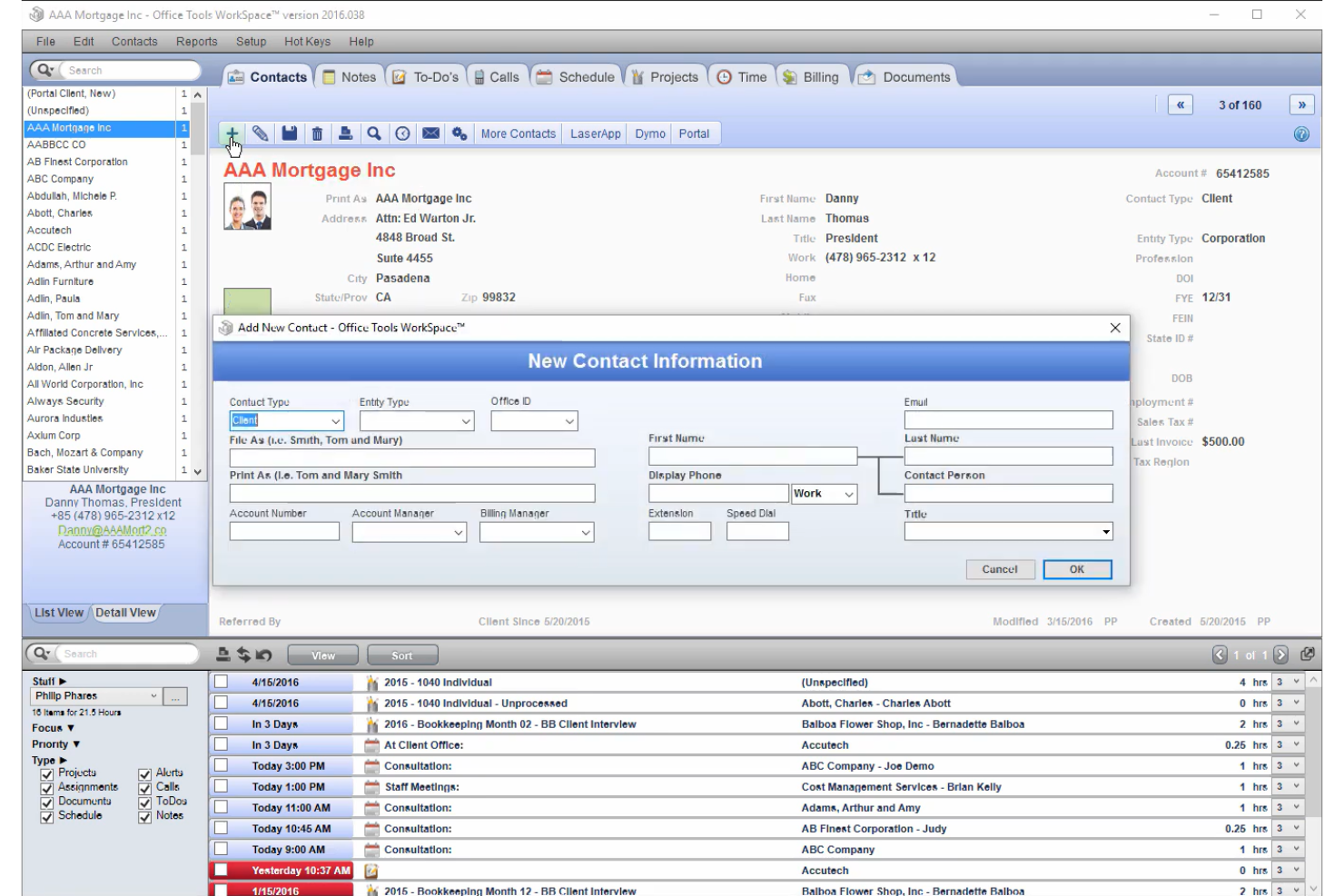This screenshot has height=896, width=1344.
Task: Click the calendar icon for Staff Meetings row
Action: pyautogui.click(x=371, y=787)
